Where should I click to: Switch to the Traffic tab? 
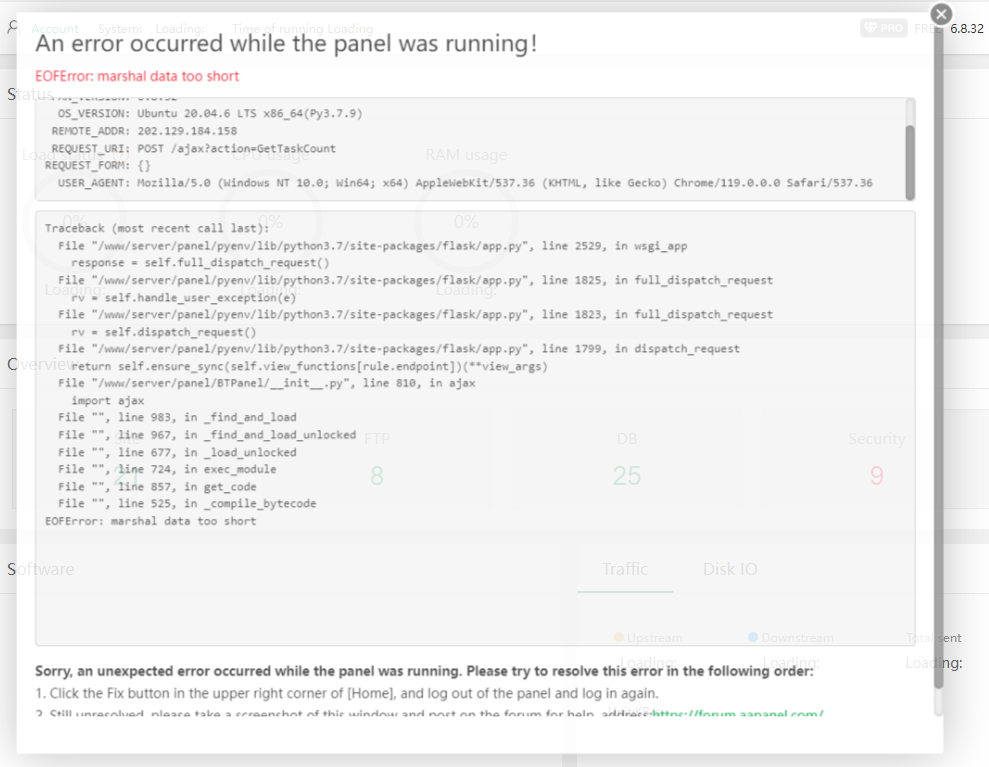625,569
